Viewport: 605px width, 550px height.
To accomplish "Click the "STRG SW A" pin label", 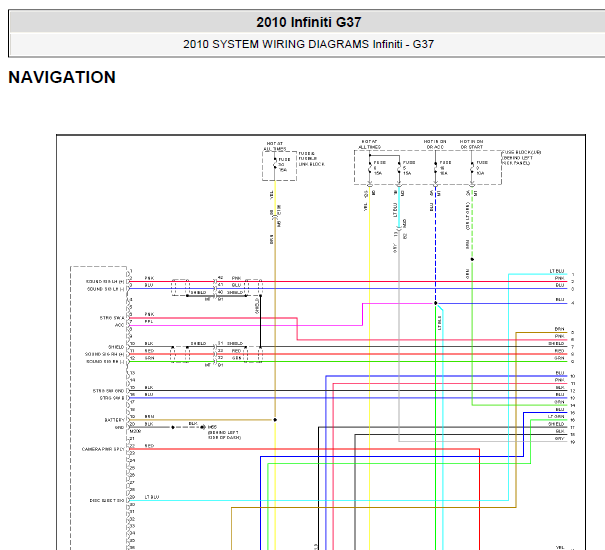I will (x=112, y=318).
